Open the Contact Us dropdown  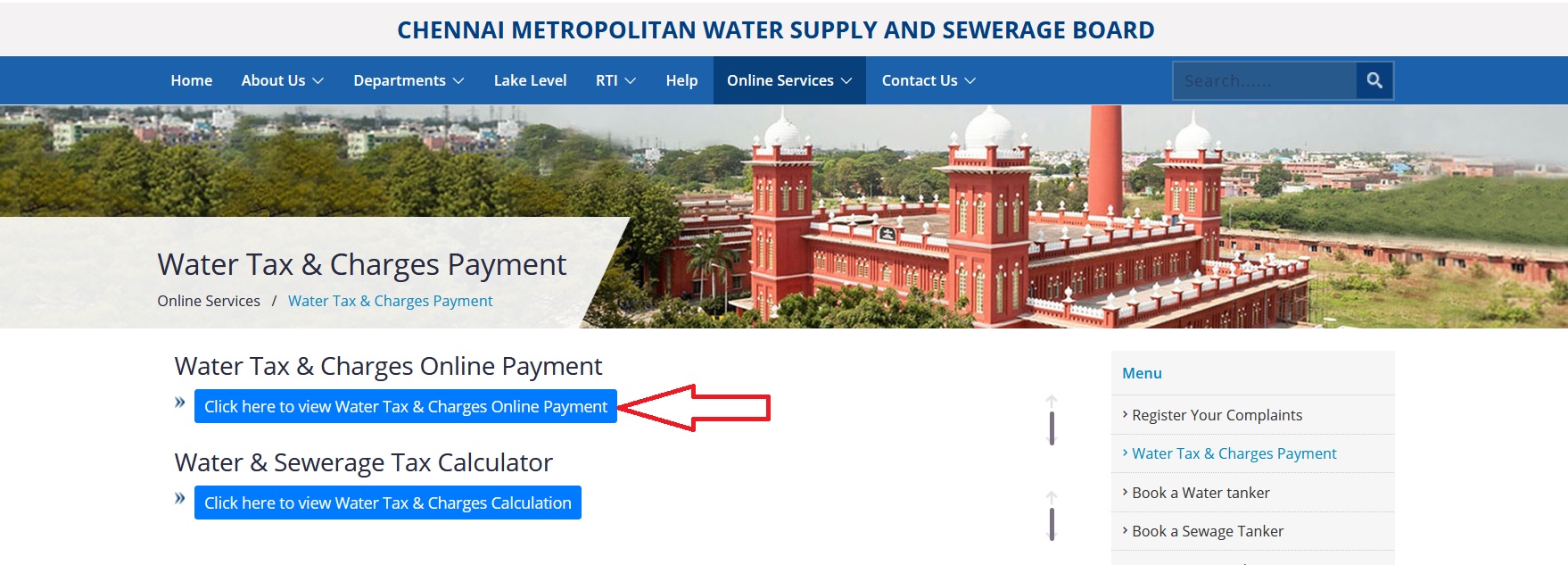pyautogui.click(x=928, y=80)
